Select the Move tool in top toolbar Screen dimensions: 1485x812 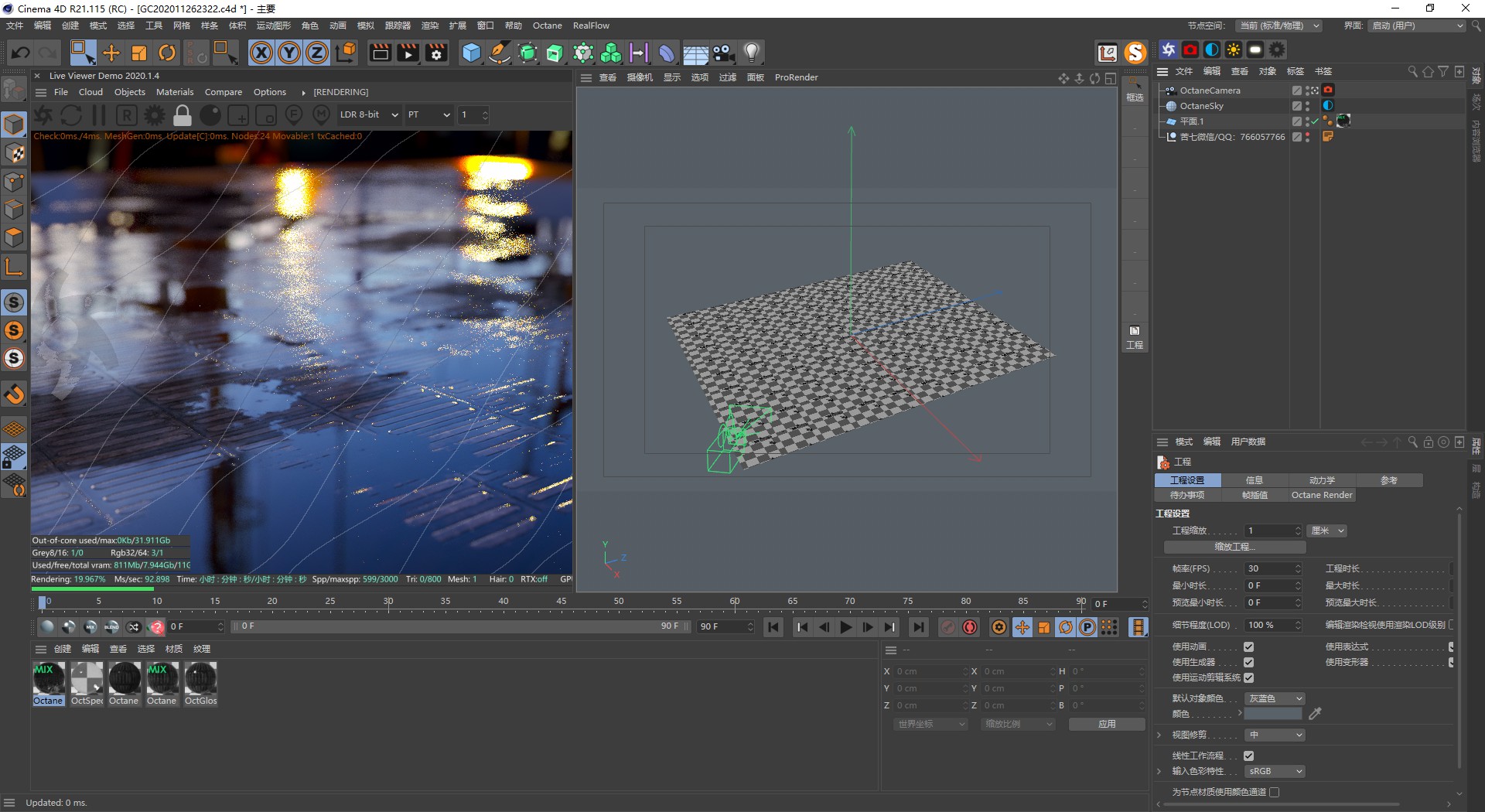click(111, 53)
